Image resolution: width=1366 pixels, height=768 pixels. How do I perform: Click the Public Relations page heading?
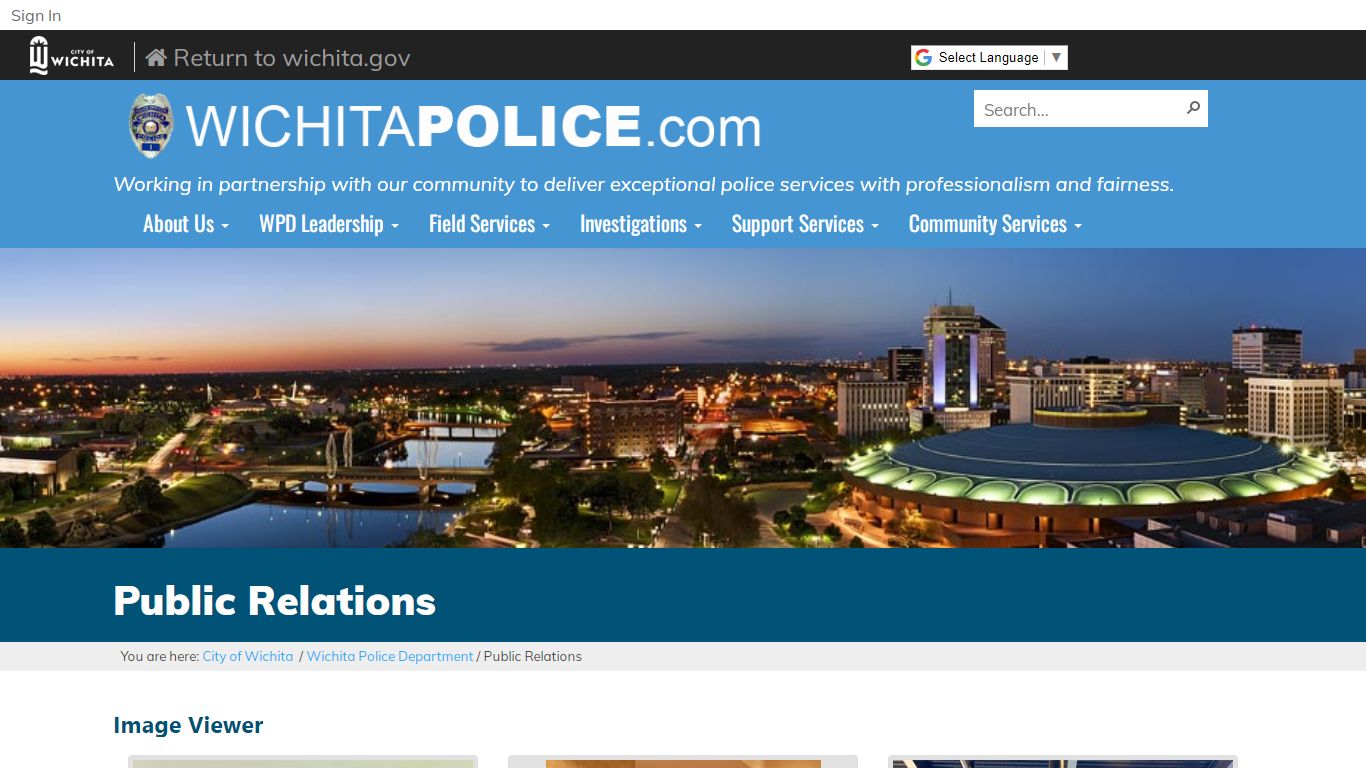point(275,601)
